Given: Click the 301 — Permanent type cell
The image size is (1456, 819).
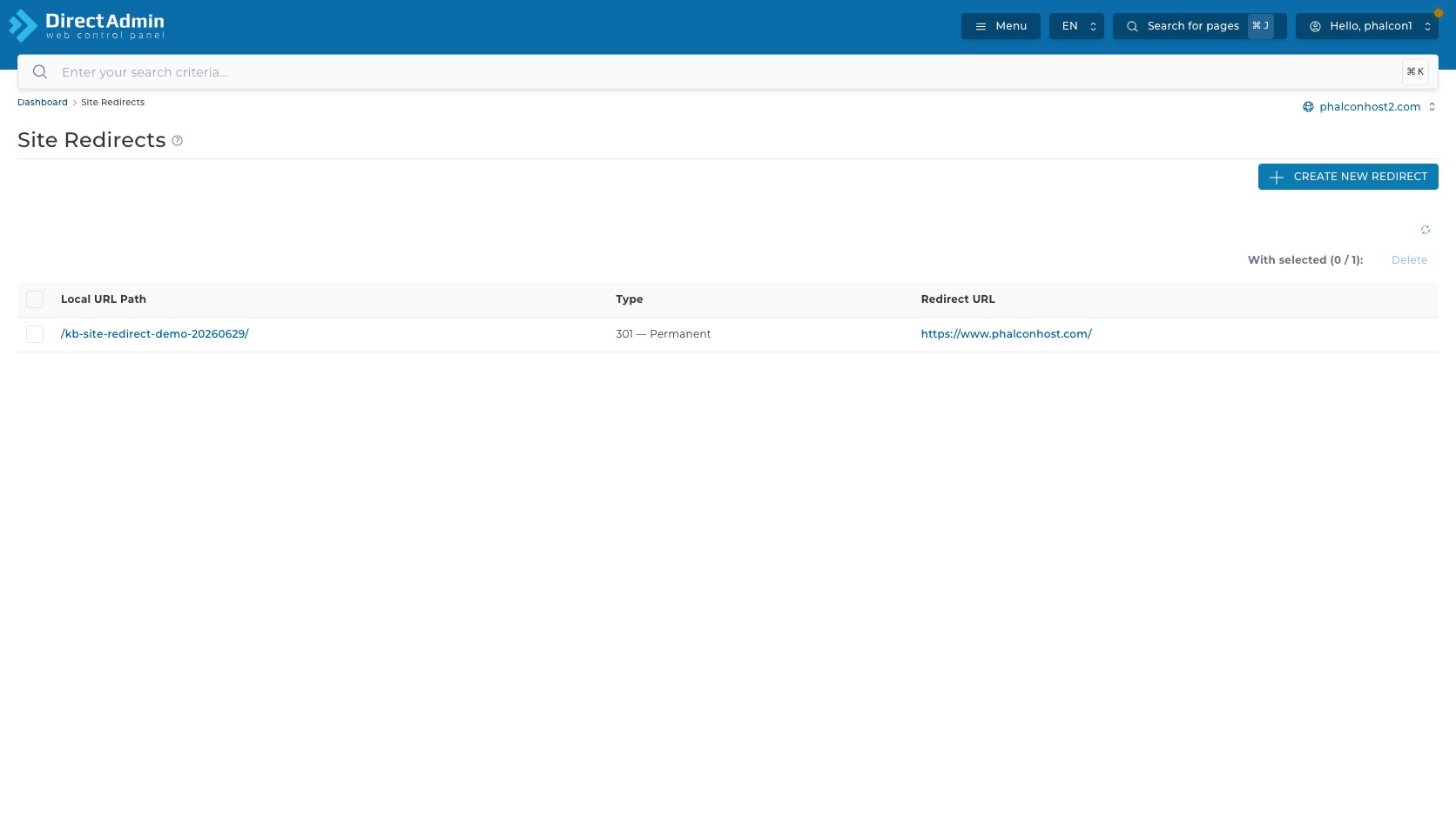Looking at the screenshot, I should (x=664, y=334).
